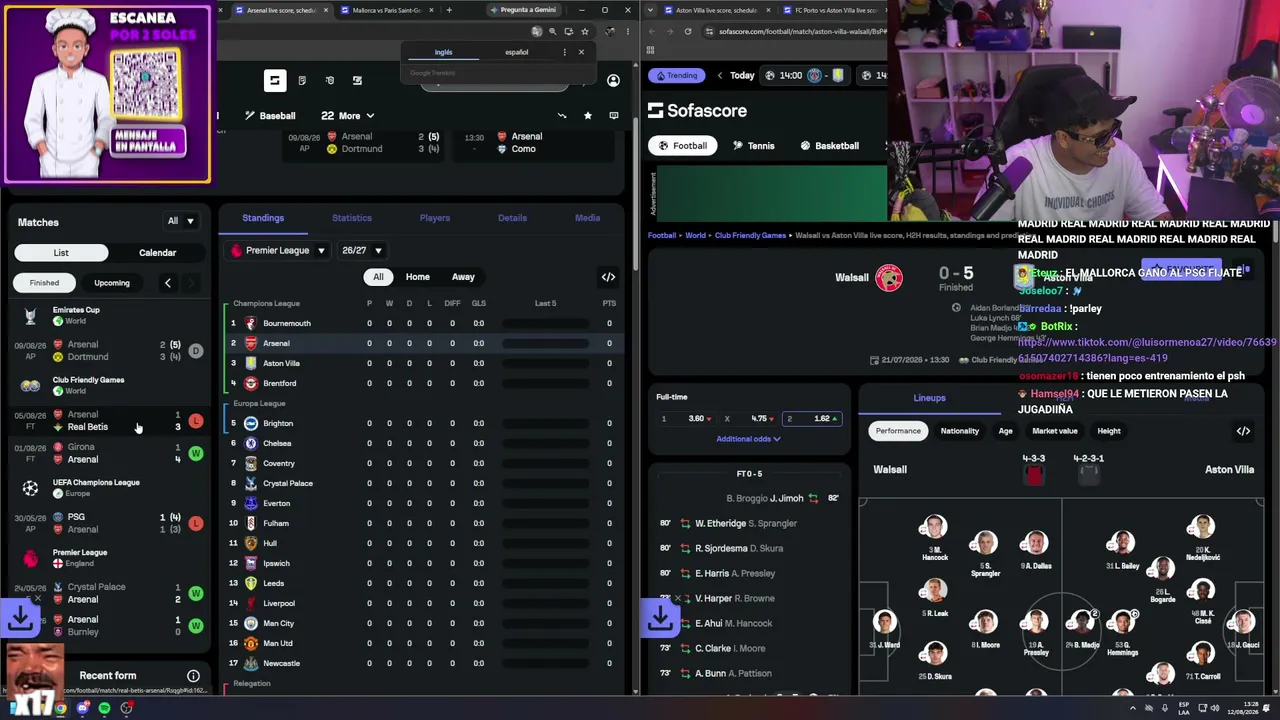Open the user profile icon in Sofascore header
This screenshot has width=1280, height=720.
(x=613, y=80)
